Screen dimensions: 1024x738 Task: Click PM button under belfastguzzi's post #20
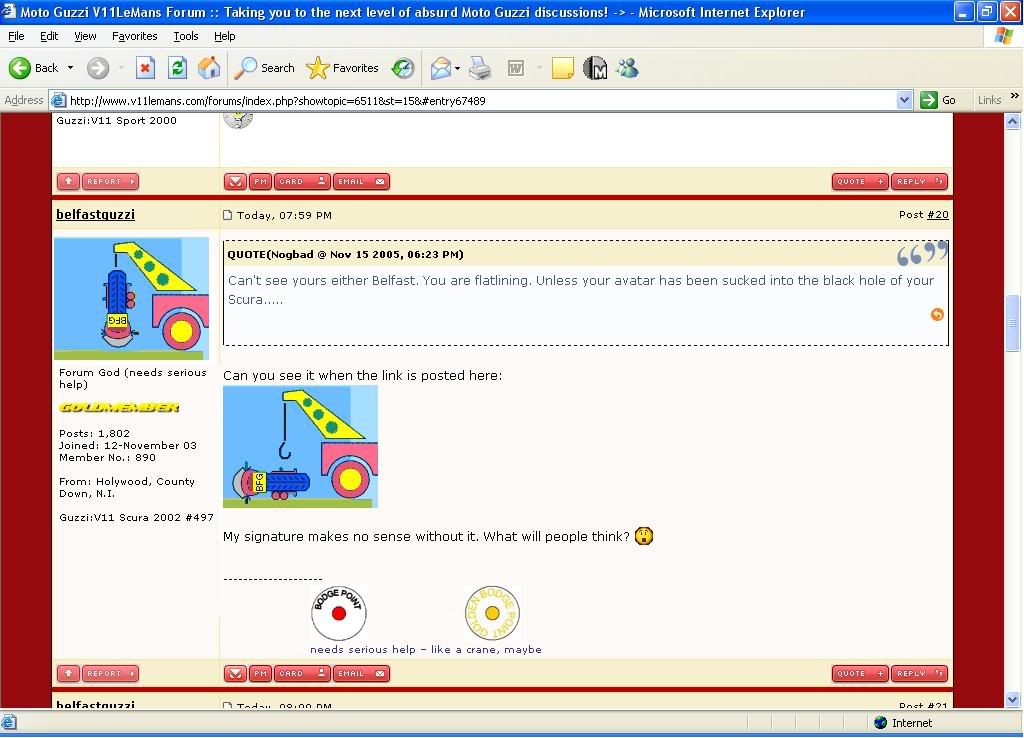(261, 673)
